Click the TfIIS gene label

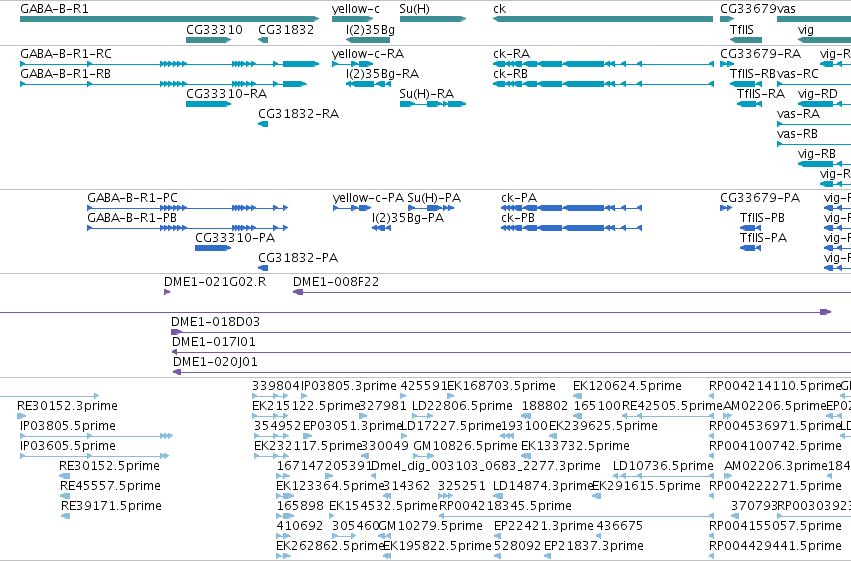pyautogui.click(x=742, y=30)
